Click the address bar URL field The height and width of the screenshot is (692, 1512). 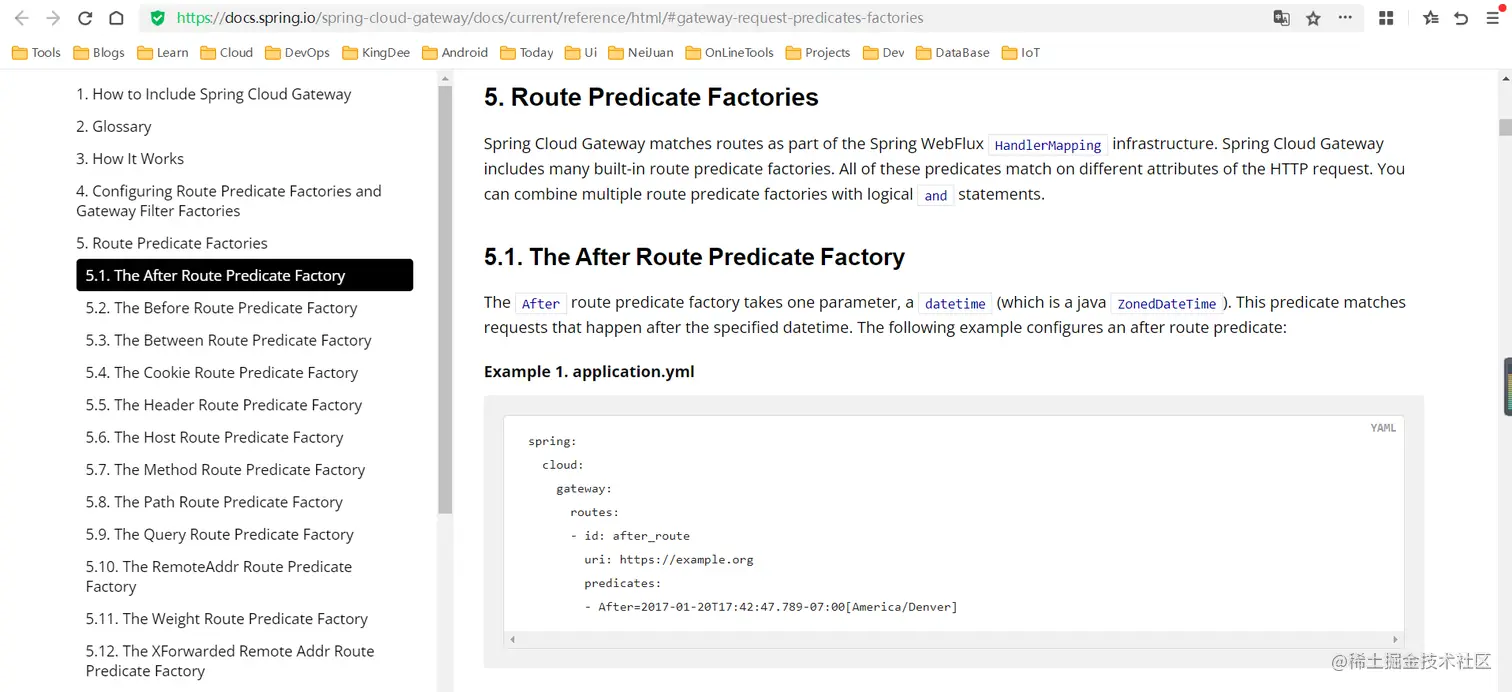[700, 18]
